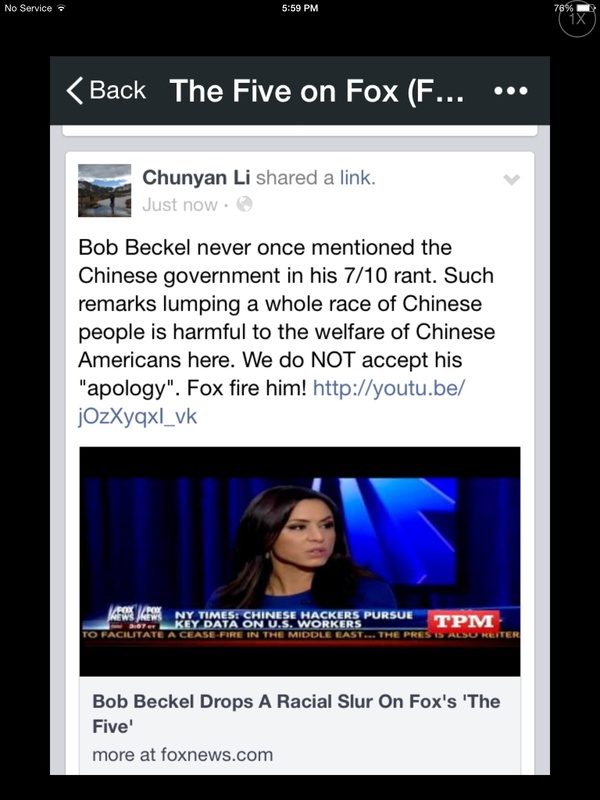Open the Fox News video thumbnail
Screen dimensions: 600x800
300,561
